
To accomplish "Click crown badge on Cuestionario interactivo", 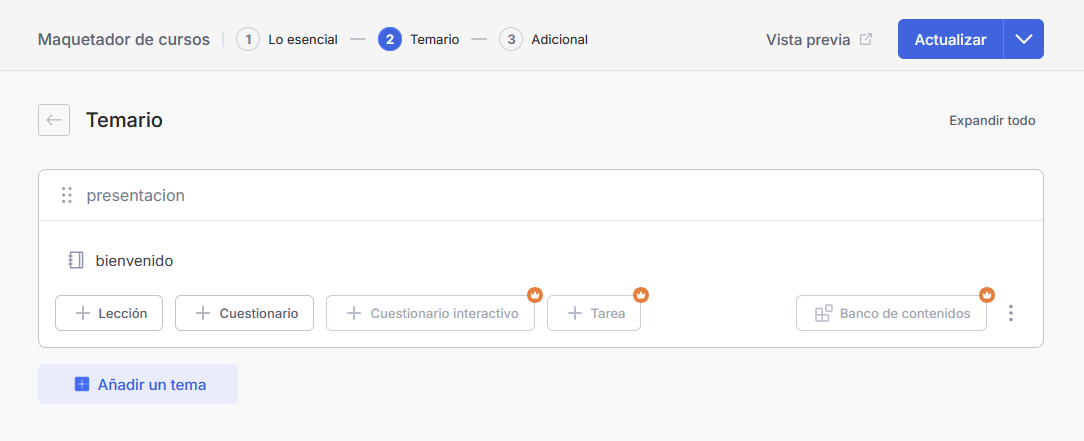I will 535,295.
